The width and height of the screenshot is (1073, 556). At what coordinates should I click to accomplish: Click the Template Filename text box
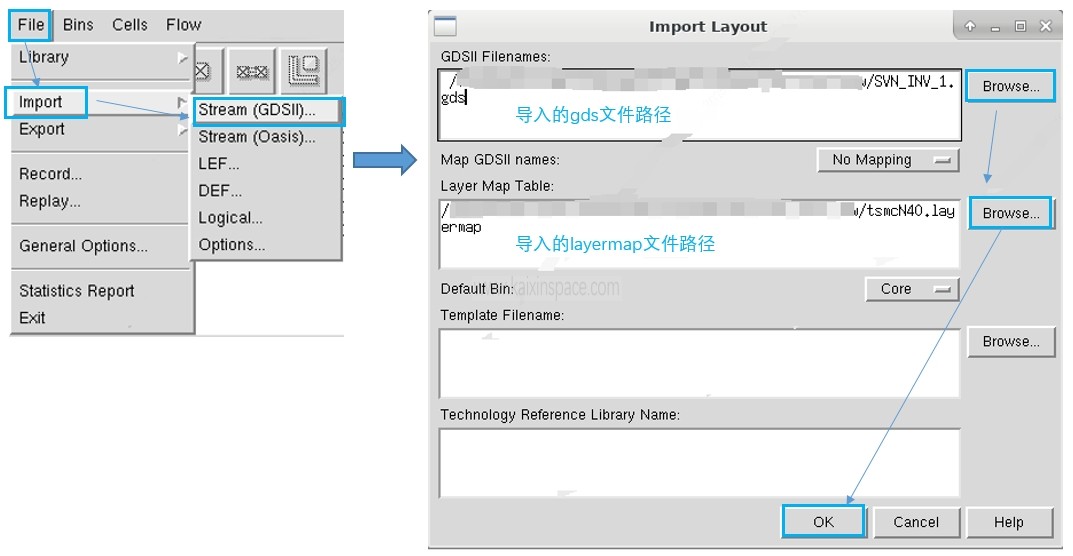point(699,363)
